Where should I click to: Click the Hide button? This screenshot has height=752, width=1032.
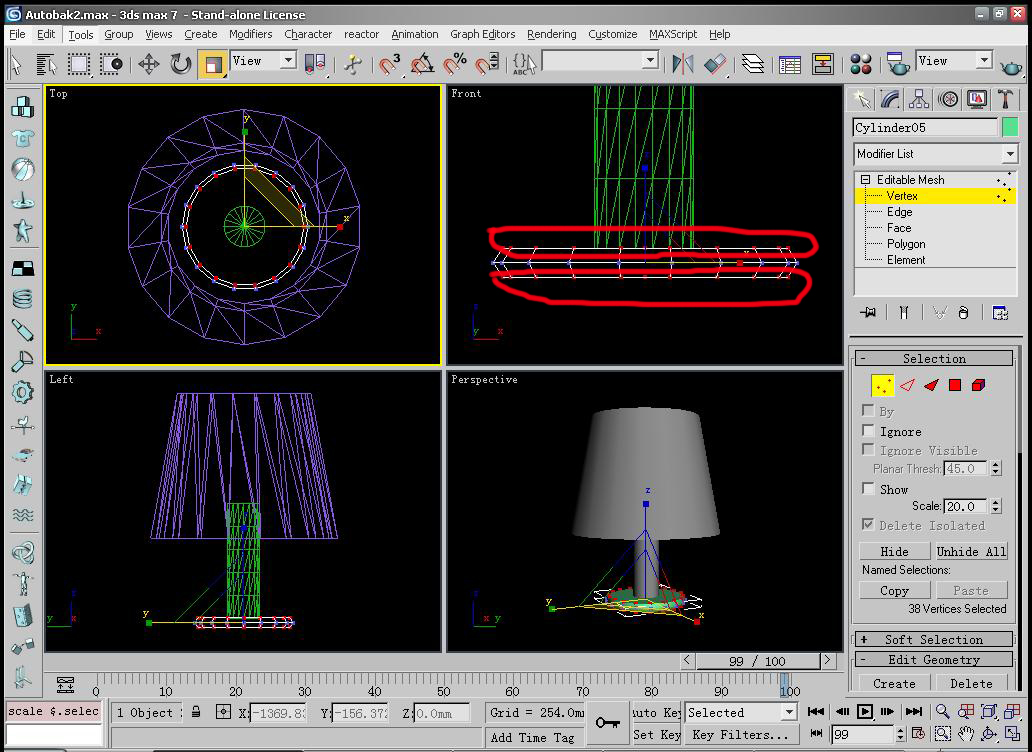point(894,551)
